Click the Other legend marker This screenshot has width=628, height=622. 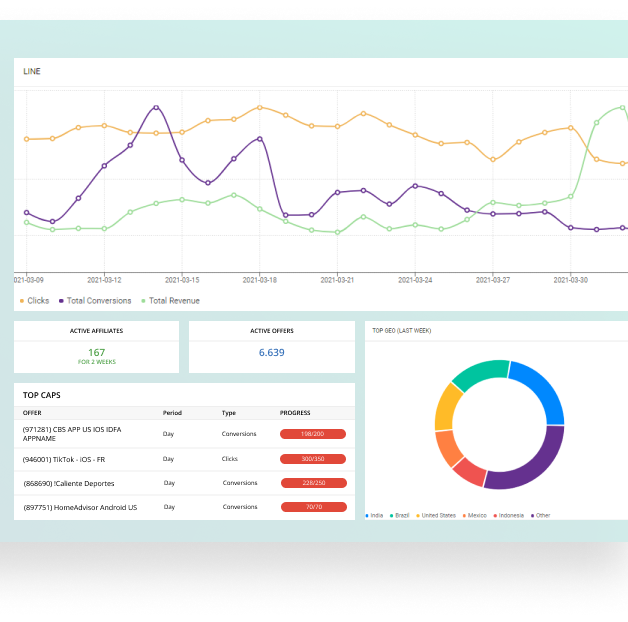point(533,515)
